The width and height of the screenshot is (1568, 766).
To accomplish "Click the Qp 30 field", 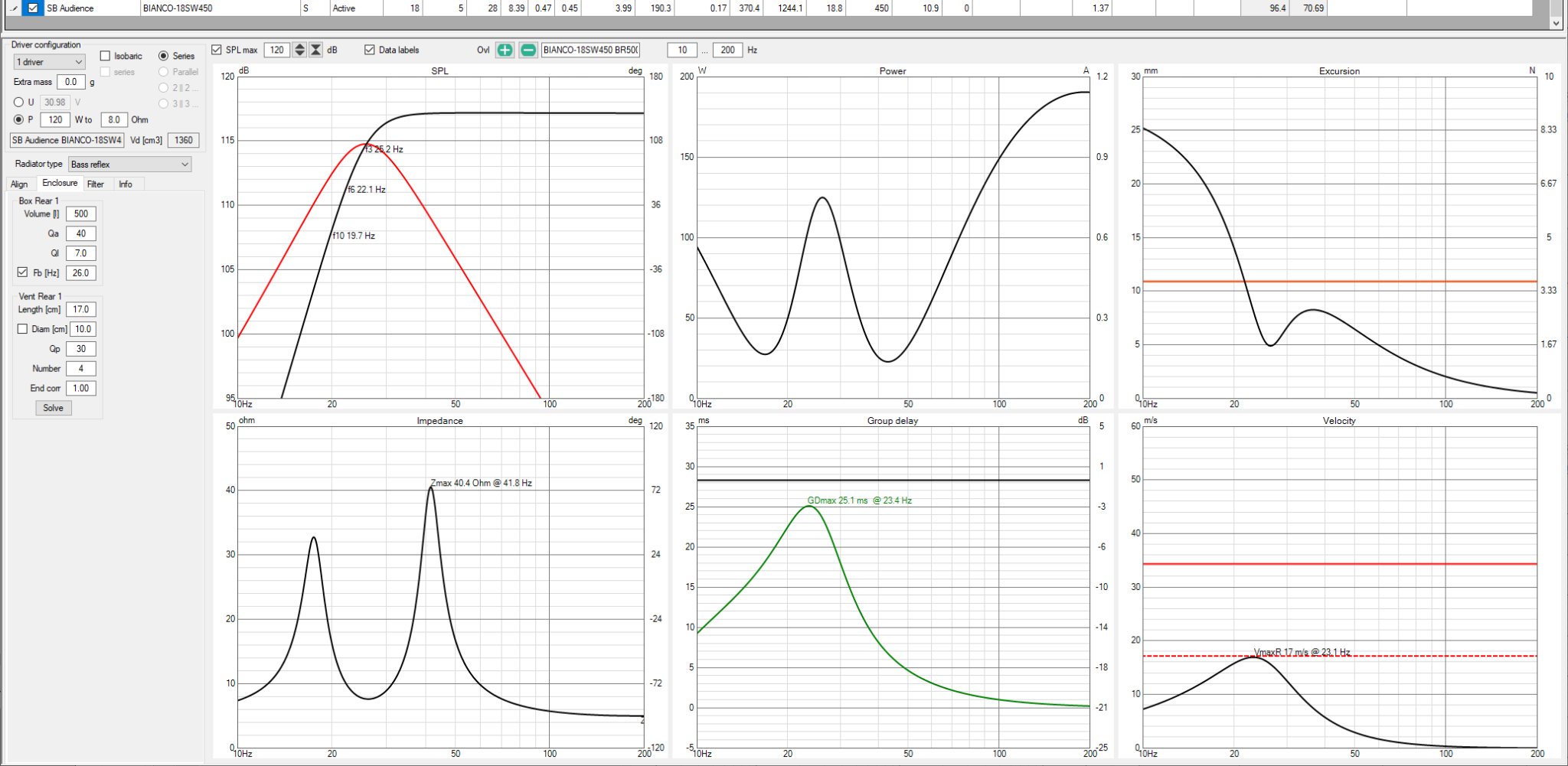I will (x=81, y=349).
